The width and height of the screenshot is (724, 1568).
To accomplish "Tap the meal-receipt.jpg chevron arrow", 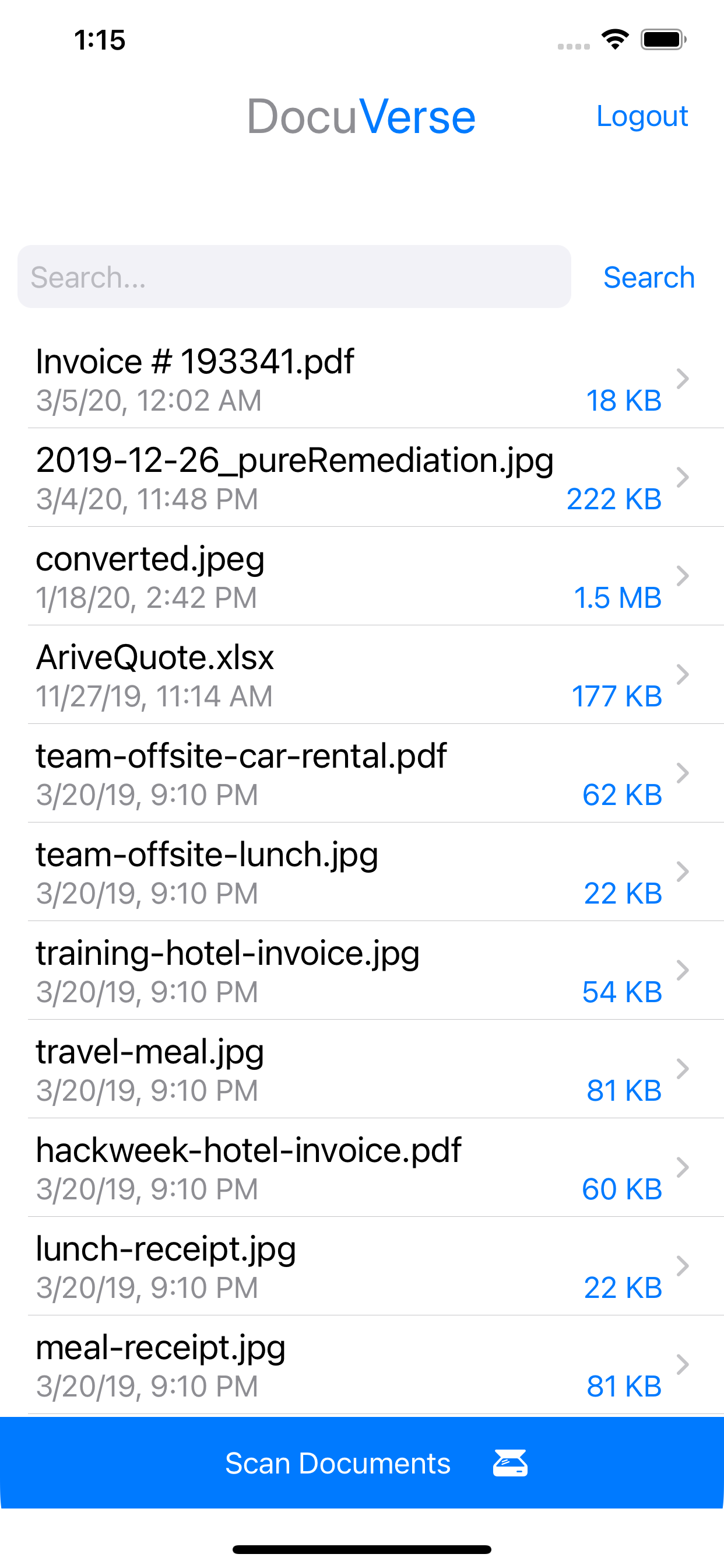I will click(683, 1364).
